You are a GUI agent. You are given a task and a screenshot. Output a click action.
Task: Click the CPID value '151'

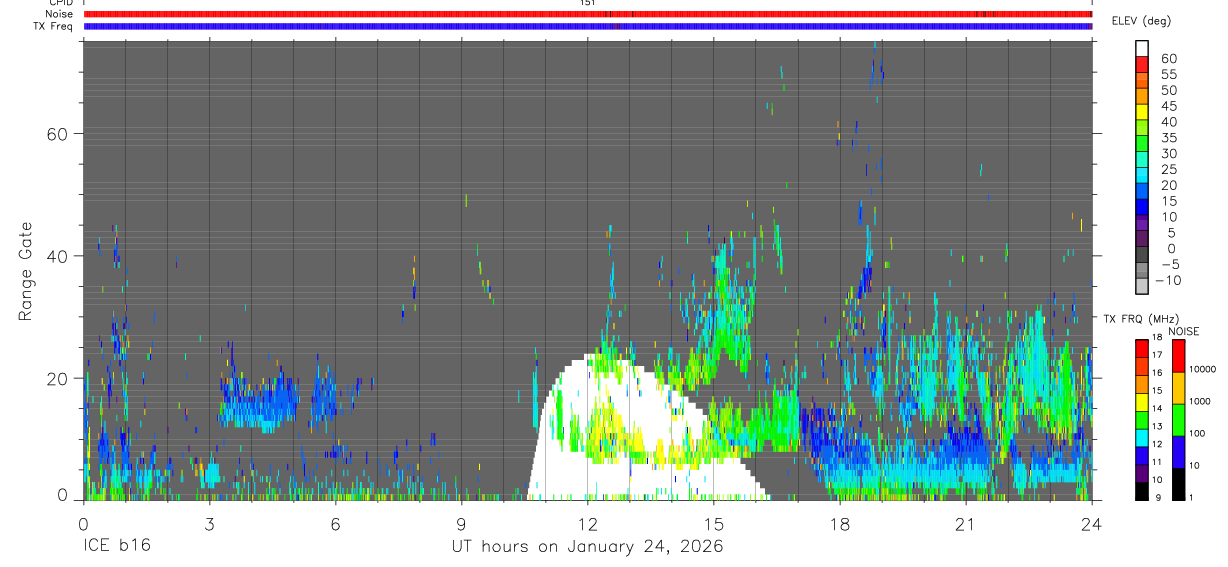pos(588,3)
